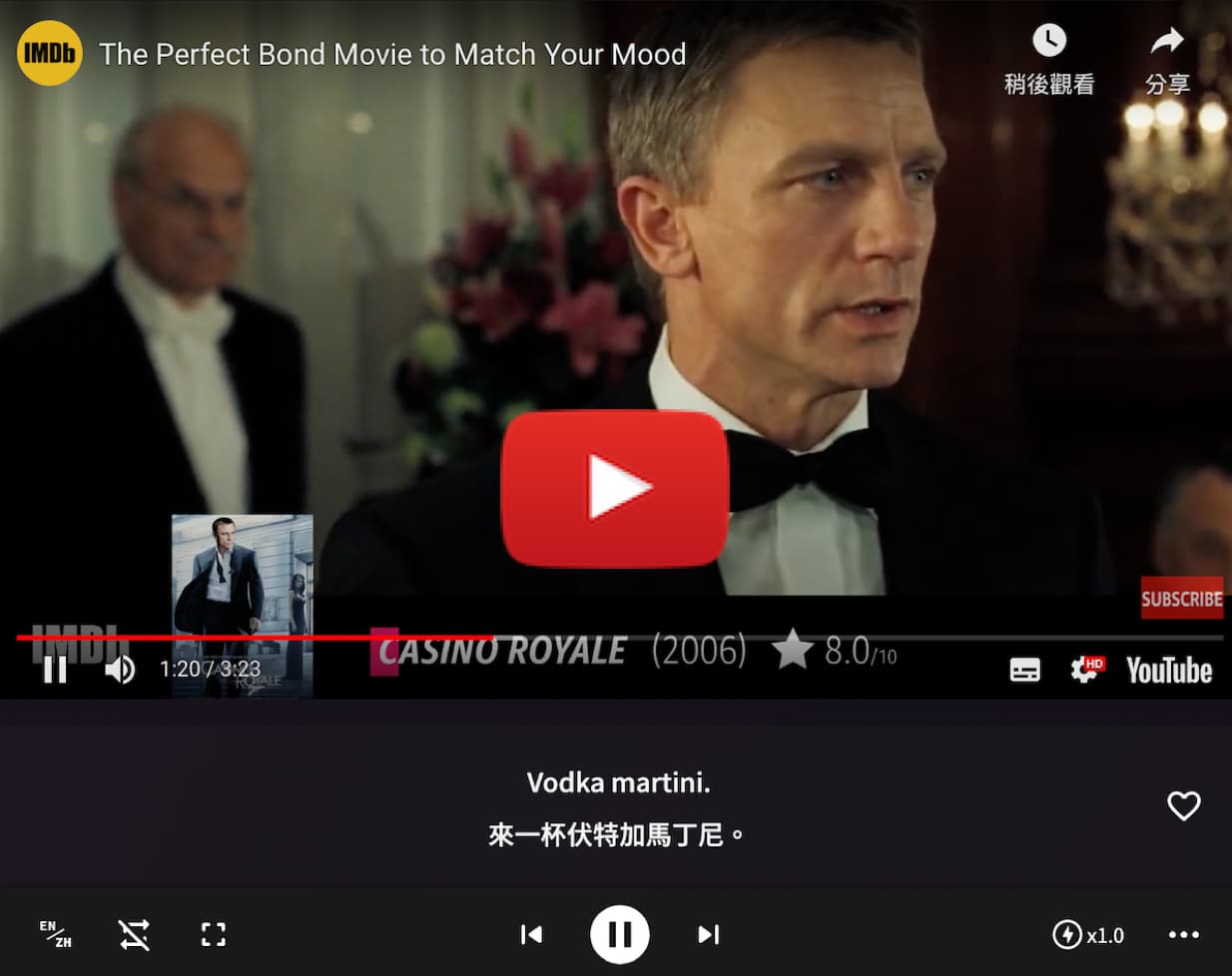Open the three-dot more options menu
This screenshot has height=976, width=1232.
click(x=1184, y=934)
